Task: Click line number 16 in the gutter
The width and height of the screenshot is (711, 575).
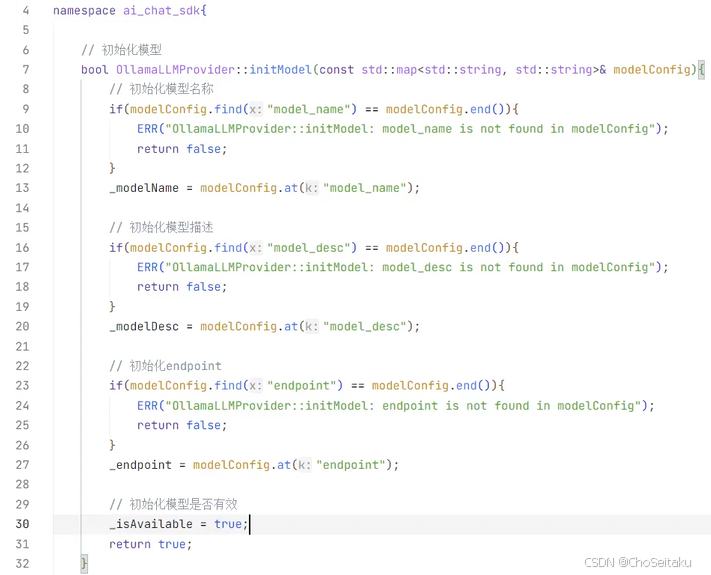Action: 22,248
